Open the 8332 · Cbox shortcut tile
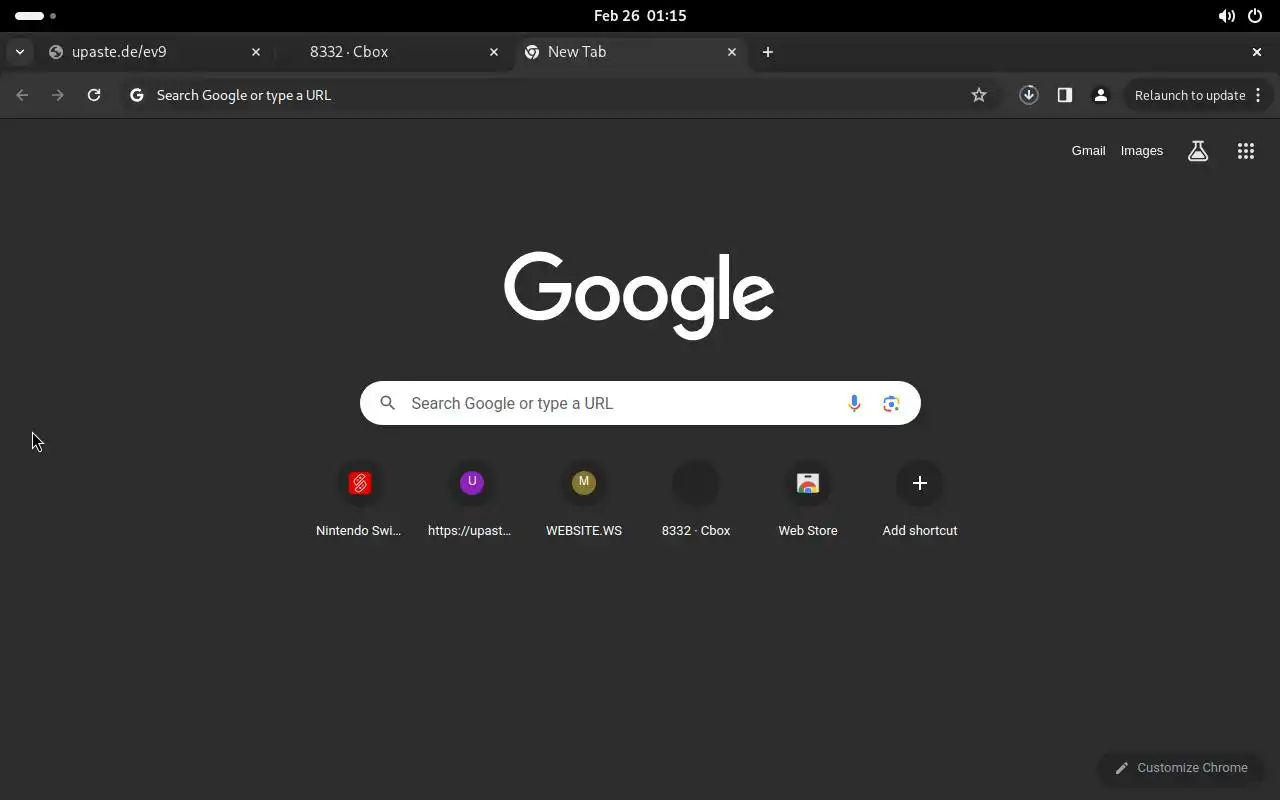The image size is (1280, 800). [696, 500]
